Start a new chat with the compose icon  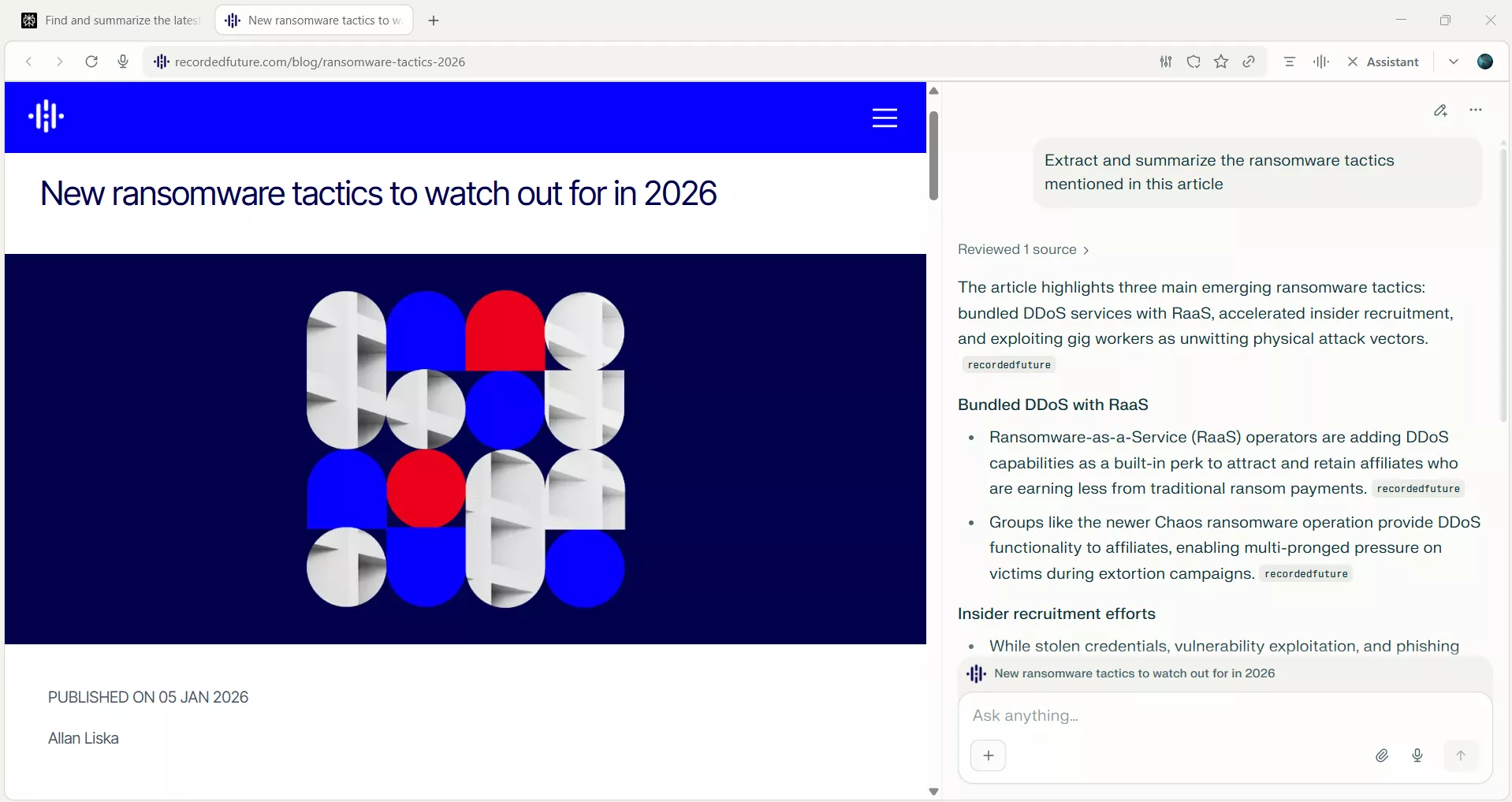coord(1440,110)
